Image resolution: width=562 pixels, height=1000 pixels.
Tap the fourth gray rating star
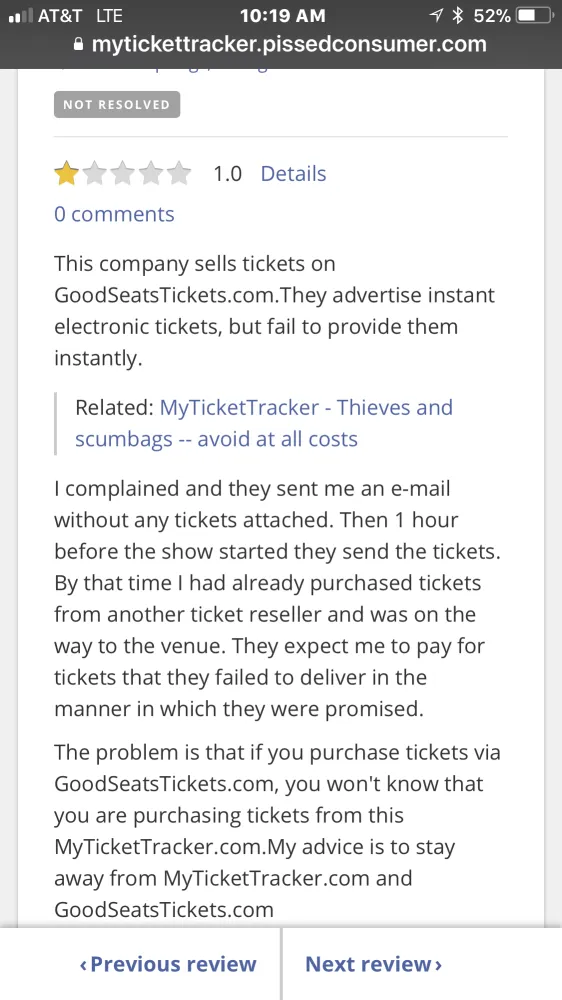pos(151,173)
